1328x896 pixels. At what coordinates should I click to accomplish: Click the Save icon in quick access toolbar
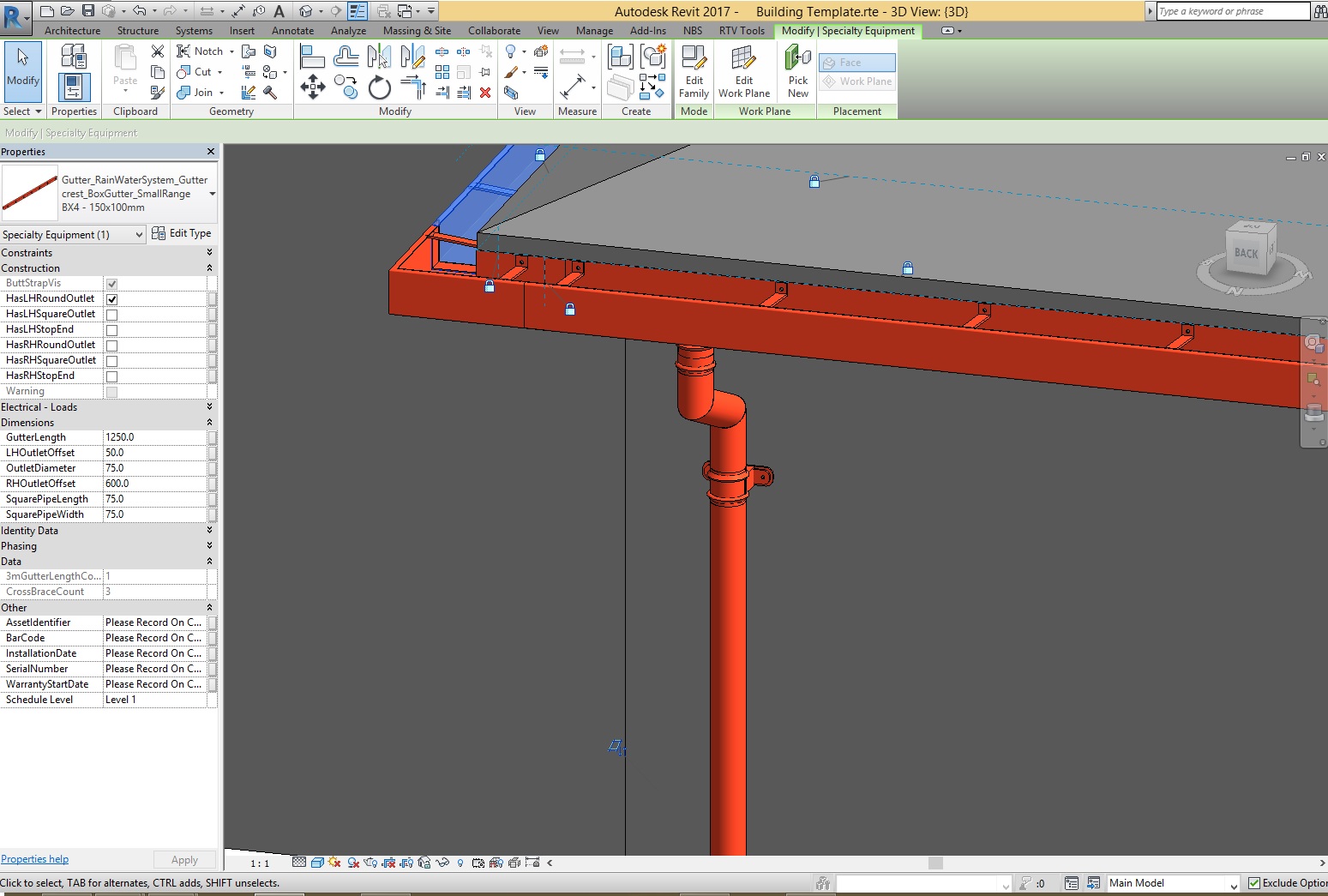[x=88, y=11]
